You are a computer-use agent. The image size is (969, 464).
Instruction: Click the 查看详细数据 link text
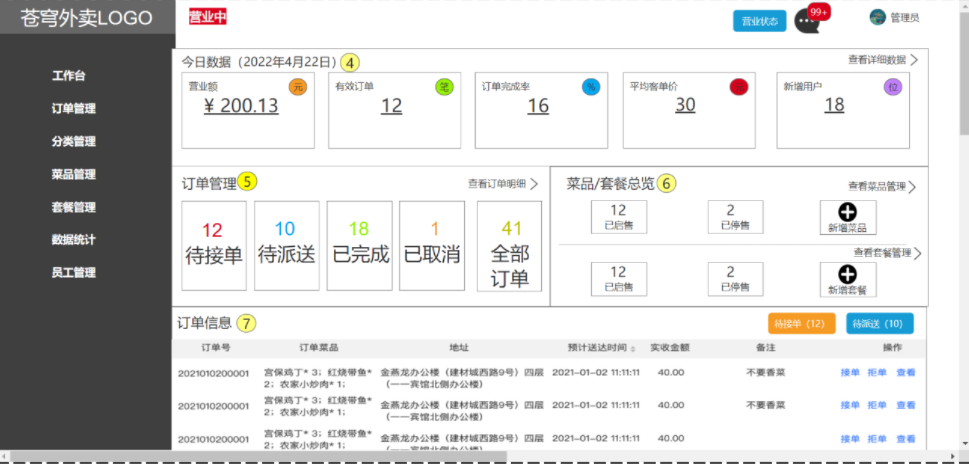click(x=877, y=60)
